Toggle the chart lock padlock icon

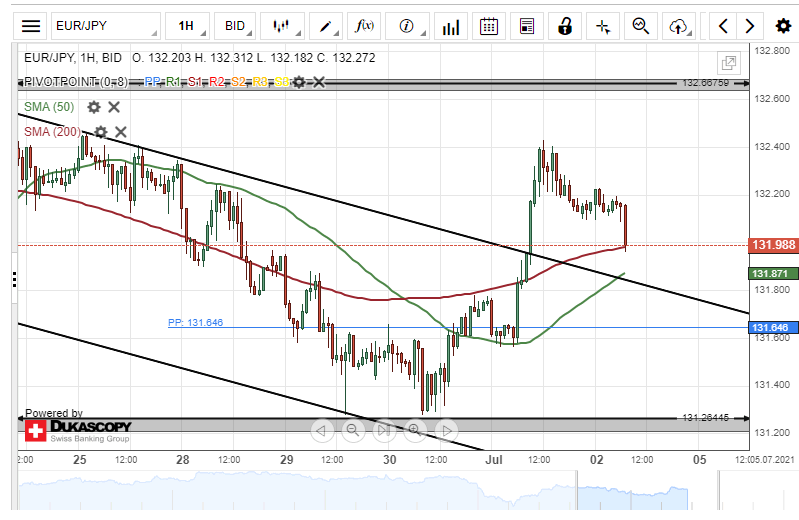(x=565, y=26)
